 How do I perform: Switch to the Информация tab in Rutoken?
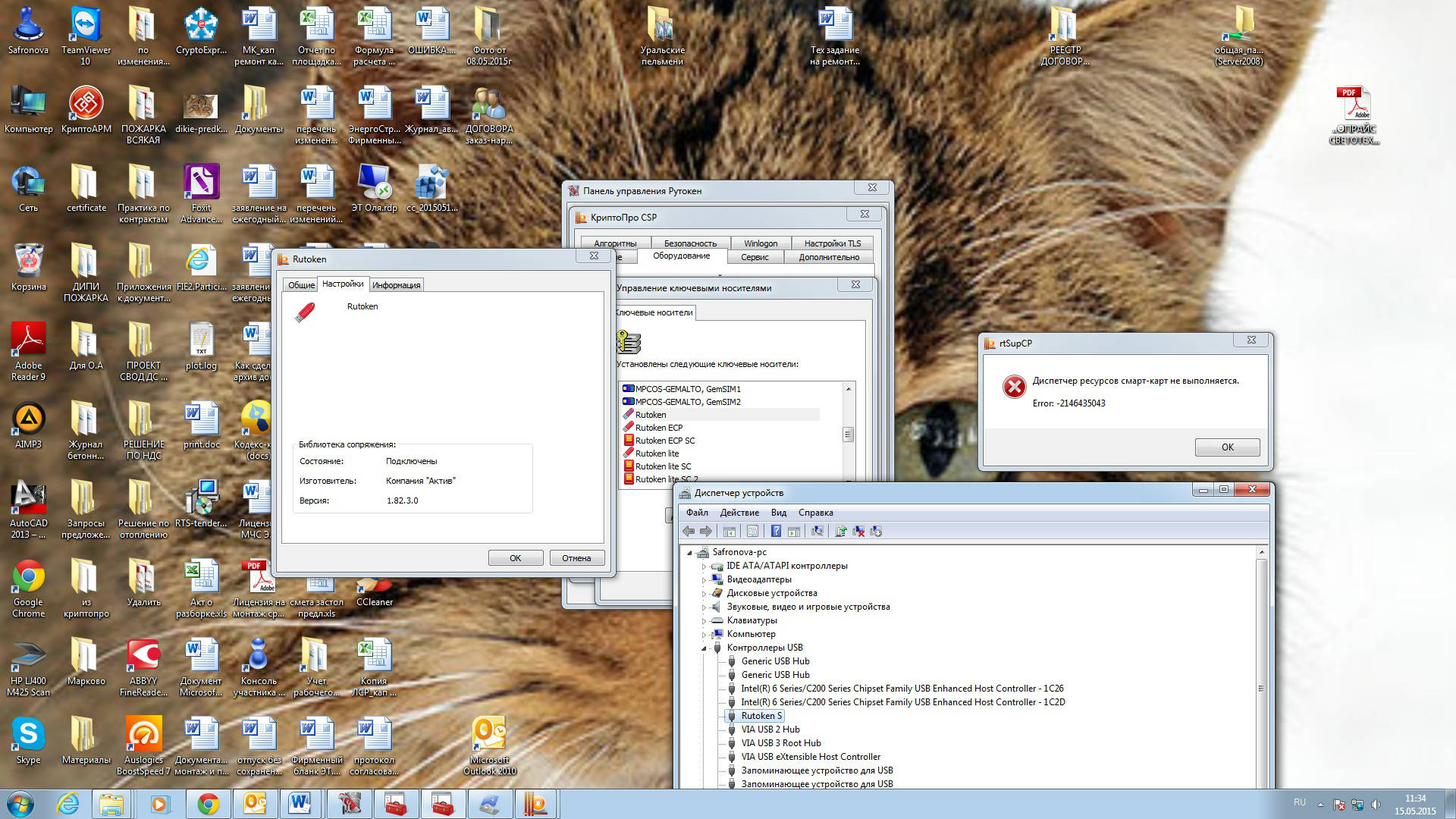pos(396,285)
